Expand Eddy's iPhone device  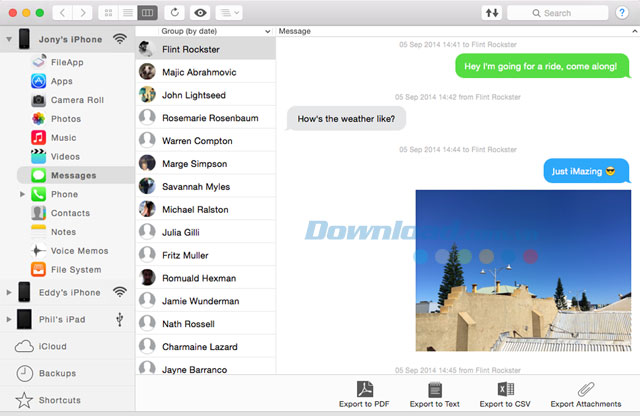[x=10, y=292]
